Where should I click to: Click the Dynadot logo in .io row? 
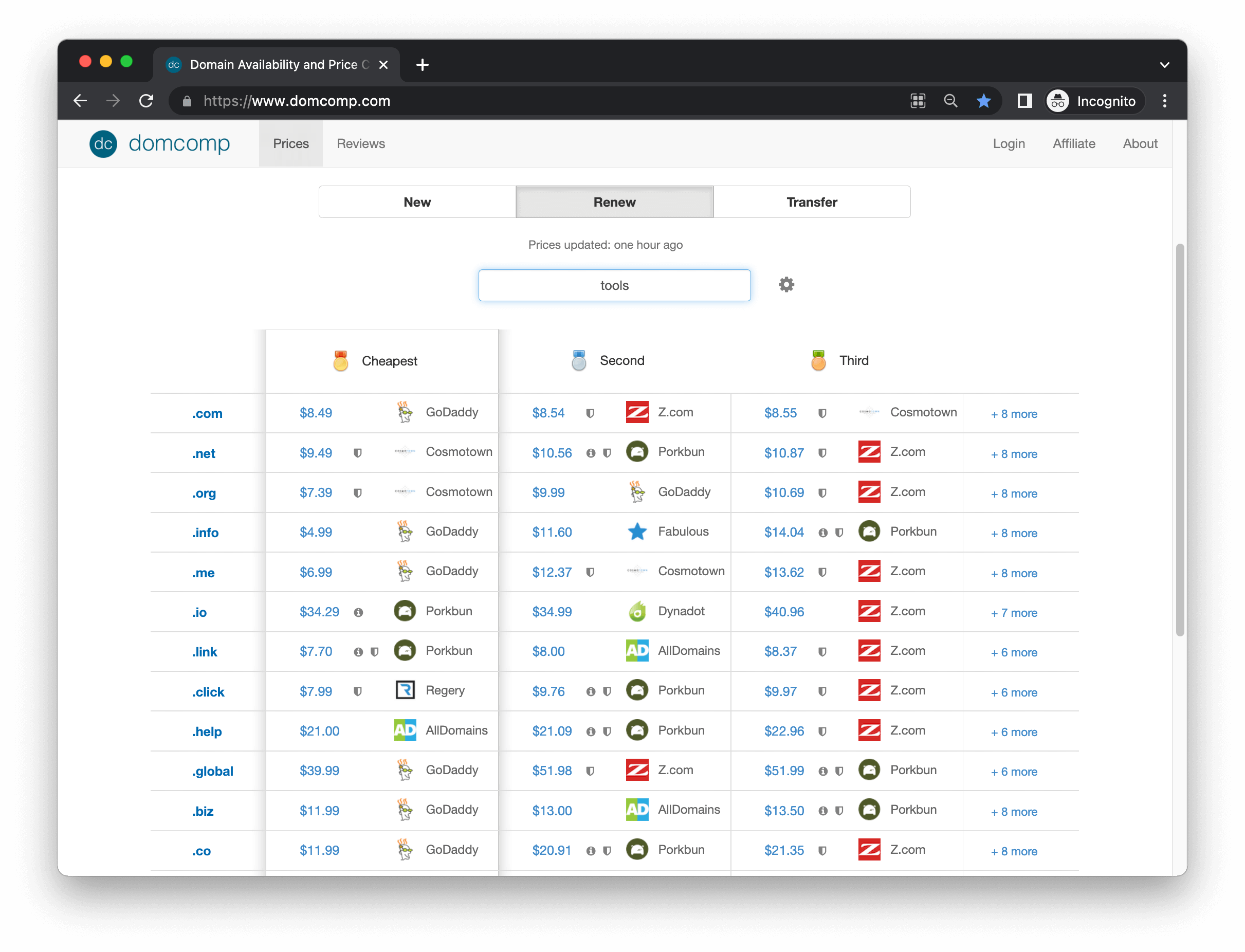click(x=637, y=611)
